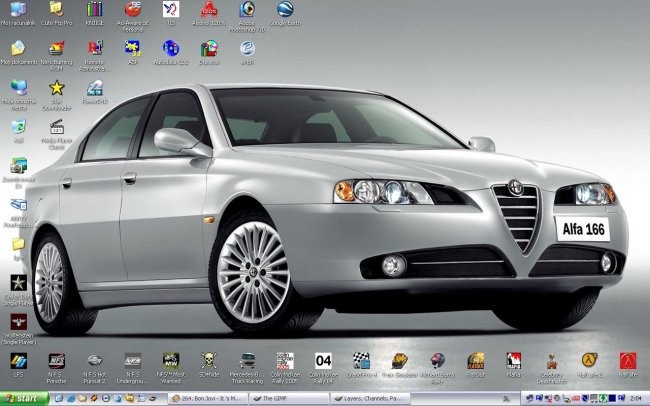Click the SL language indicator in taskbar
Screen dimensions: 650x406
(x=506, y=399)
